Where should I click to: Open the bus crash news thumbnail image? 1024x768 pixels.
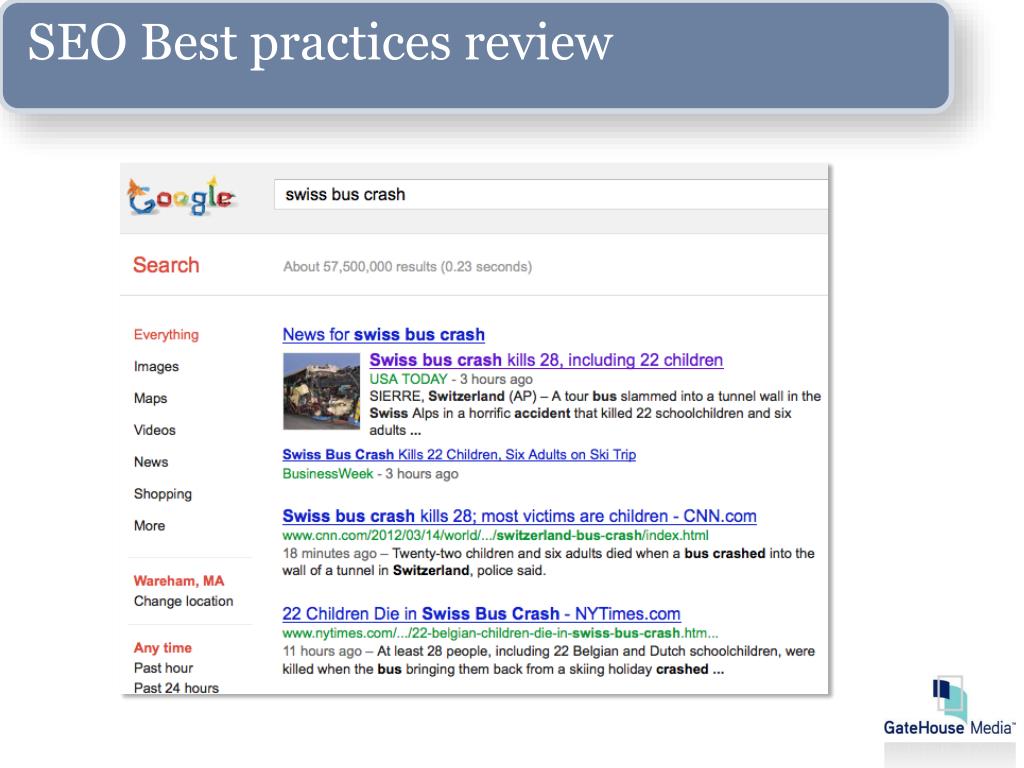tap(321, 391)
